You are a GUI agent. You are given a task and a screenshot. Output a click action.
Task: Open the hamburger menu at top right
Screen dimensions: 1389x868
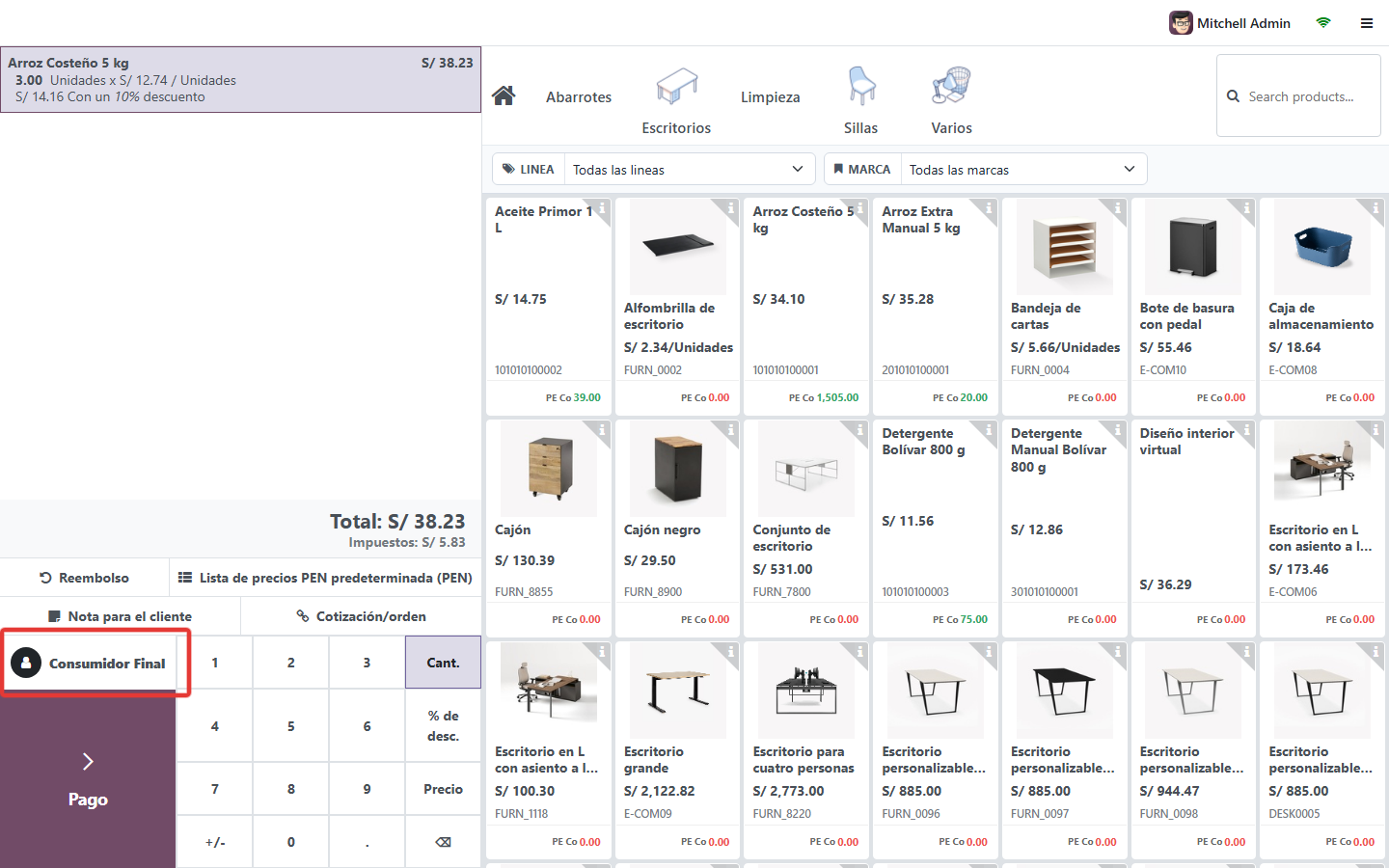click(x=1367, y=23)
